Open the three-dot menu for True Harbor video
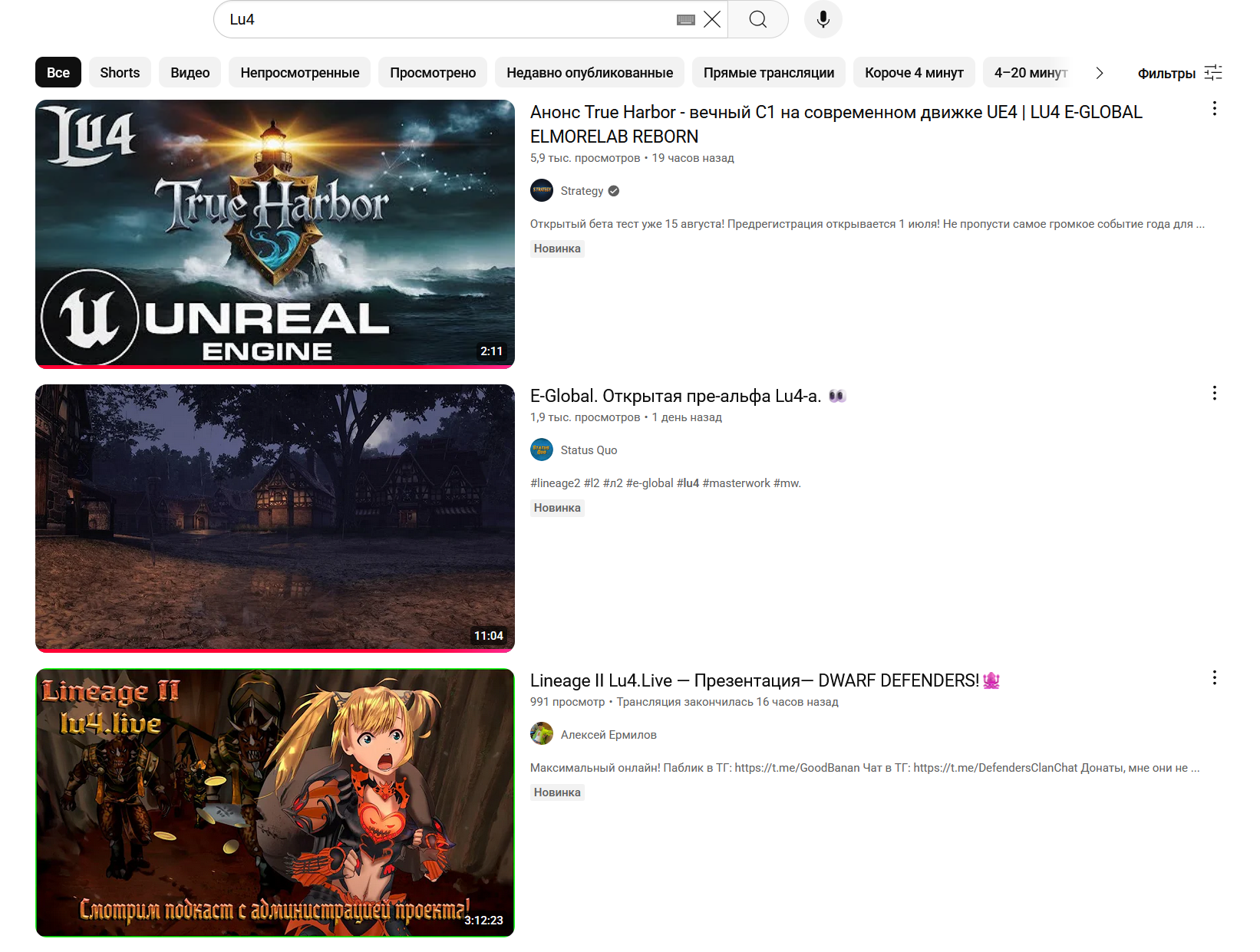 (1214, 108)
